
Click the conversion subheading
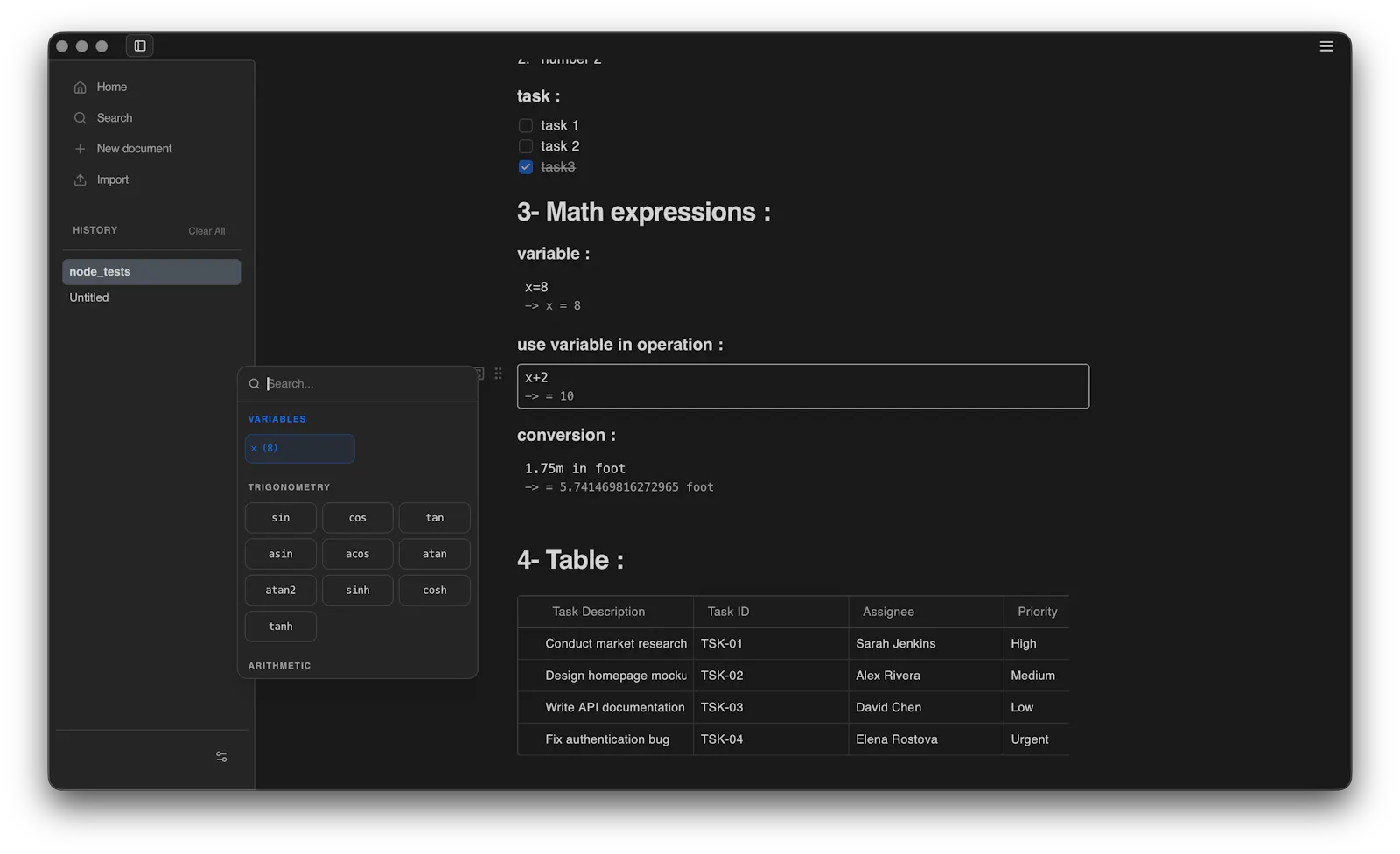[566, 436]
